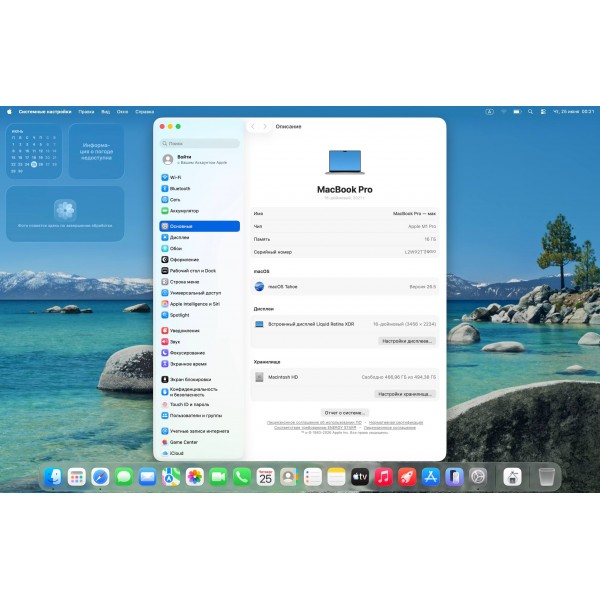Click the Liquid Retina XDR display row
The image size is (600, 600).
344,324
